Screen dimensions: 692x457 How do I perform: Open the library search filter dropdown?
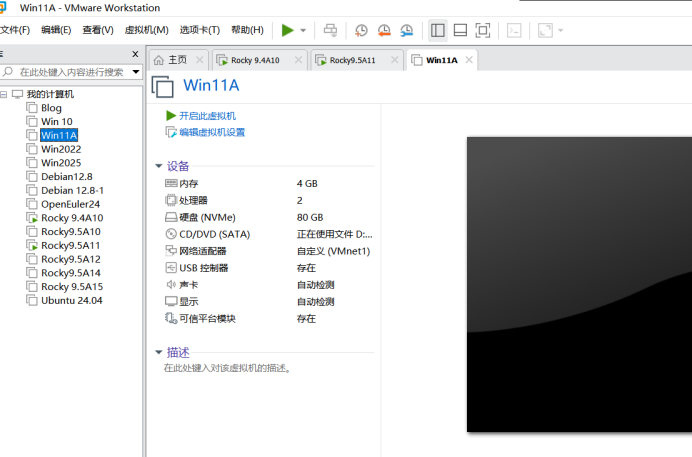point(136,72)
